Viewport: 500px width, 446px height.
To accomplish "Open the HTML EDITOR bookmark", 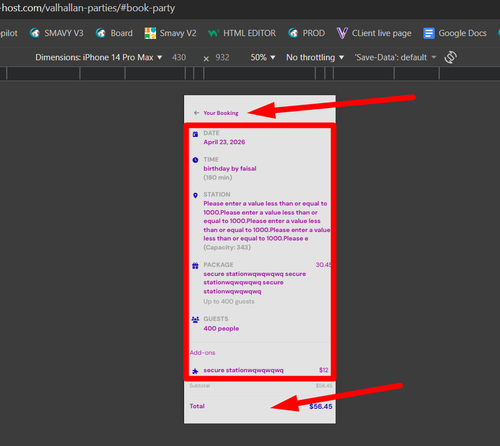I will tap(242, 33).
